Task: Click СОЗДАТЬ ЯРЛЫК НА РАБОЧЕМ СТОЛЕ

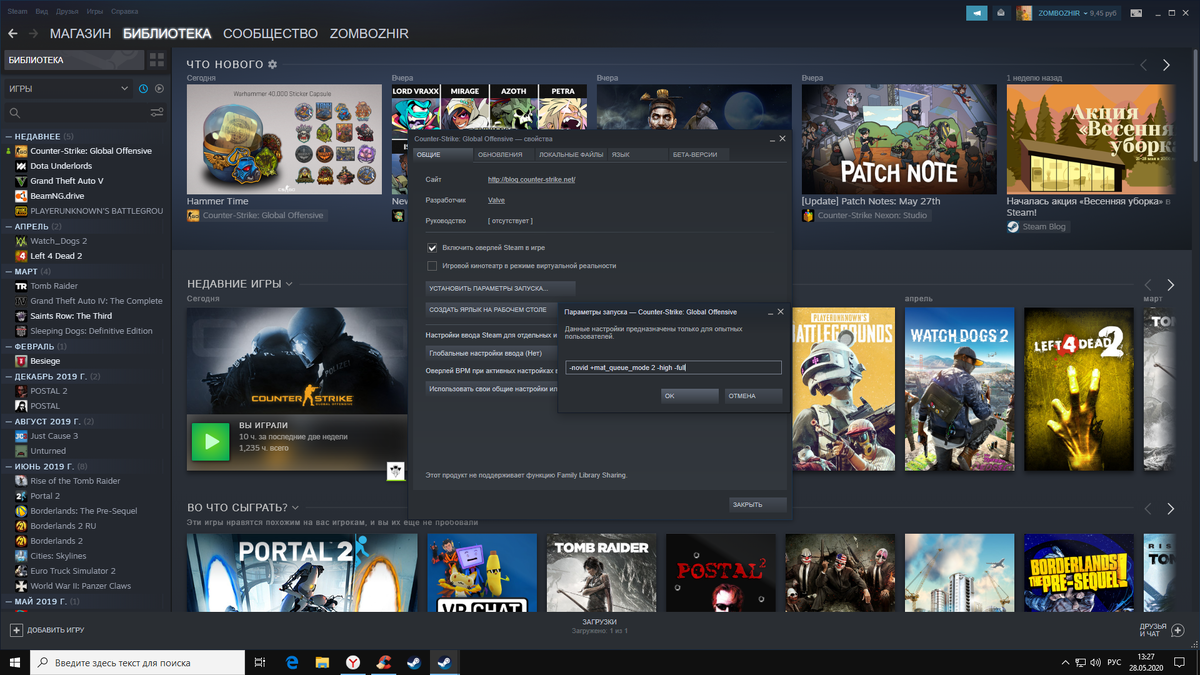Action: pyautogui.click(x=489, y=310)
